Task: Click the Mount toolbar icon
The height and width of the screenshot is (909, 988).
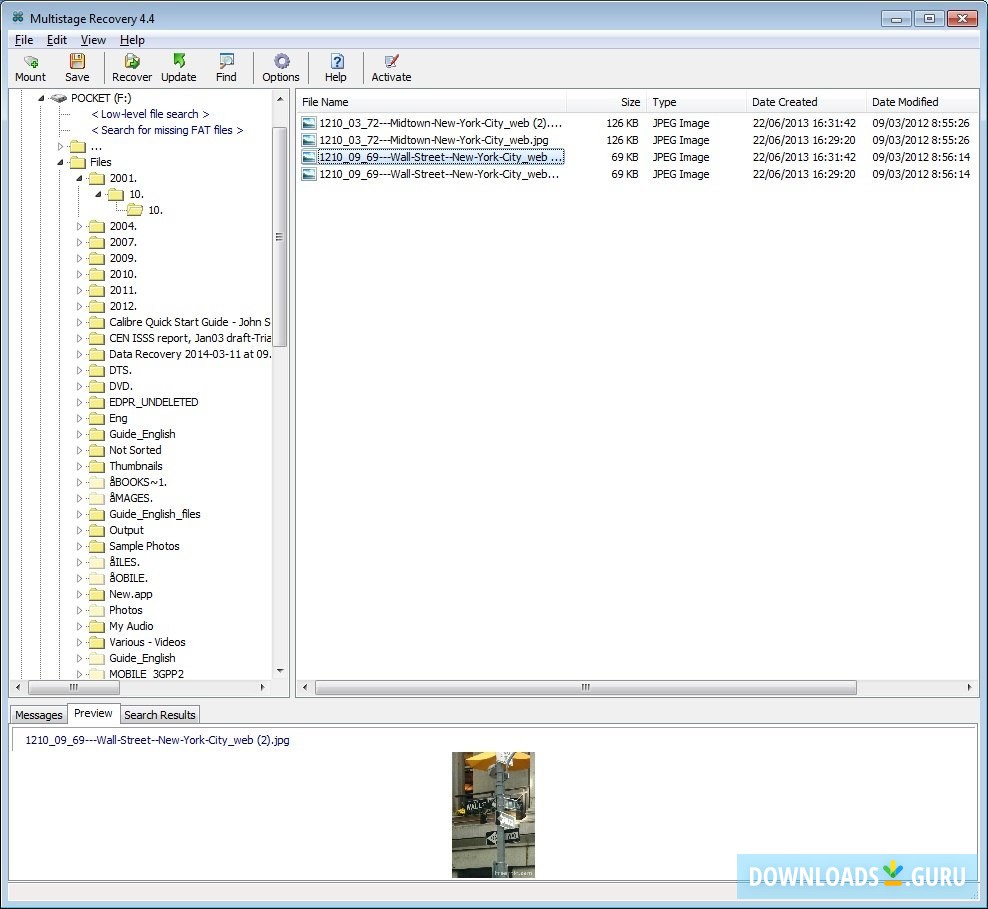Action: tap(30, 68)
